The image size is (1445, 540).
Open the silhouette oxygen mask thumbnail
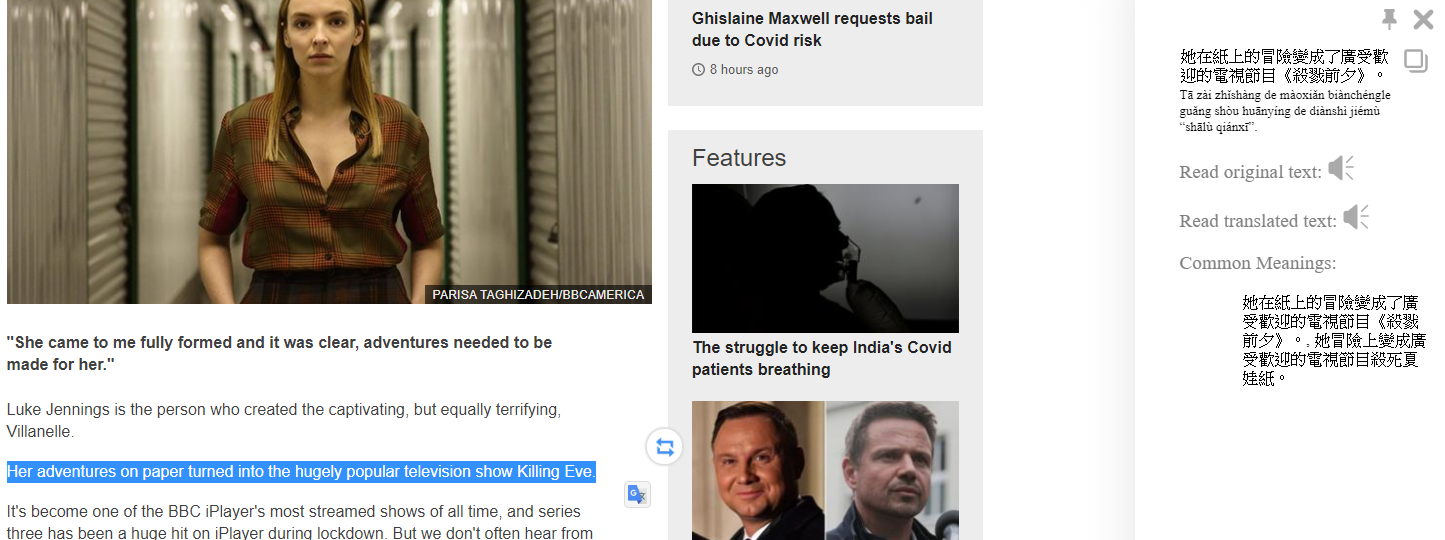[825, 258]
